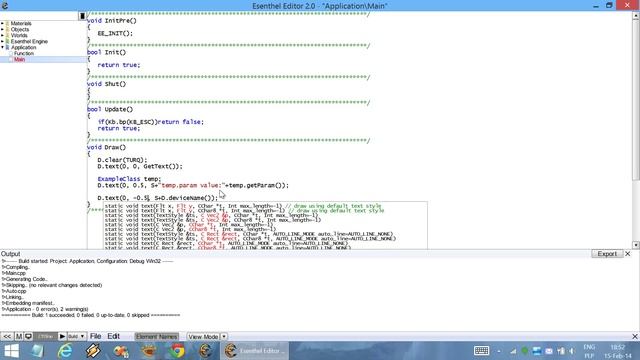Click the Play button to run the project
640x360 pixels.
[x=62, y=337]
